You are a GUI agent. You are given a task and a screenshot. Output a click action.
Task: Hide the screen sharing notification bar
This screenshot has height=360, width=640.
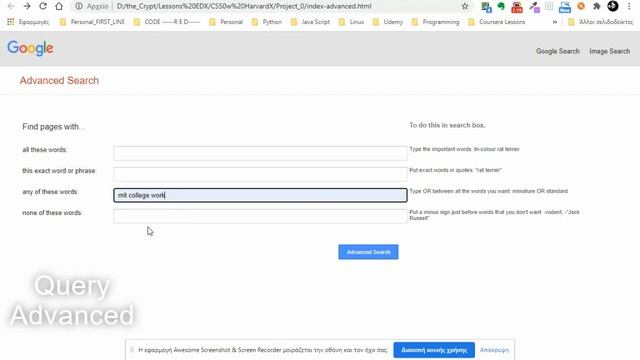[x=494, y=350]
